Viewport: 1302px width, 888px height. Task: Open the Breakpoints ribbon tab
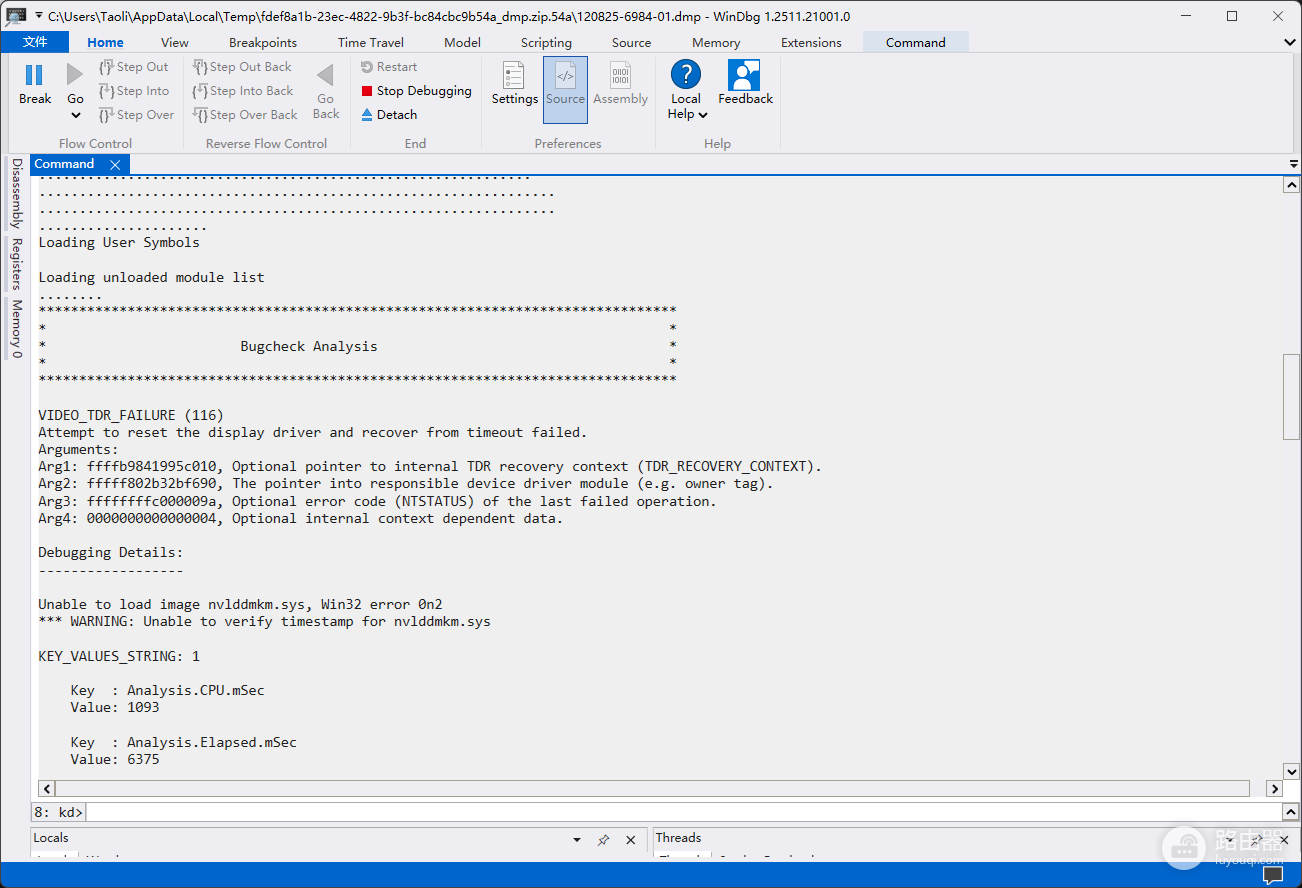tap(263, 42)
